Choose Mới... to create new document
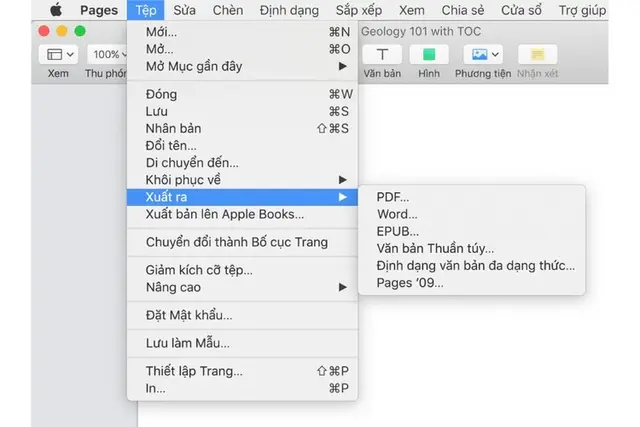Viewport: 640px width, 427px height. coord(242,32)
